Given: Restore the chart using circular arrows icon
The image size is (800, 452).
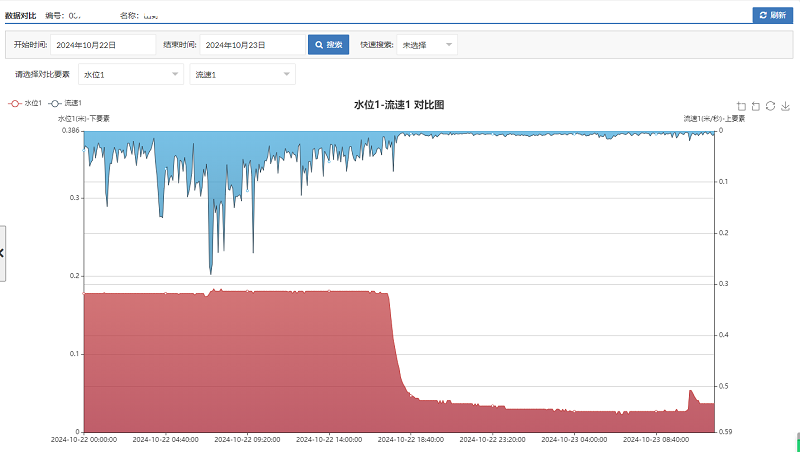Looking at the screenshot, I should (x=771, y=105).
